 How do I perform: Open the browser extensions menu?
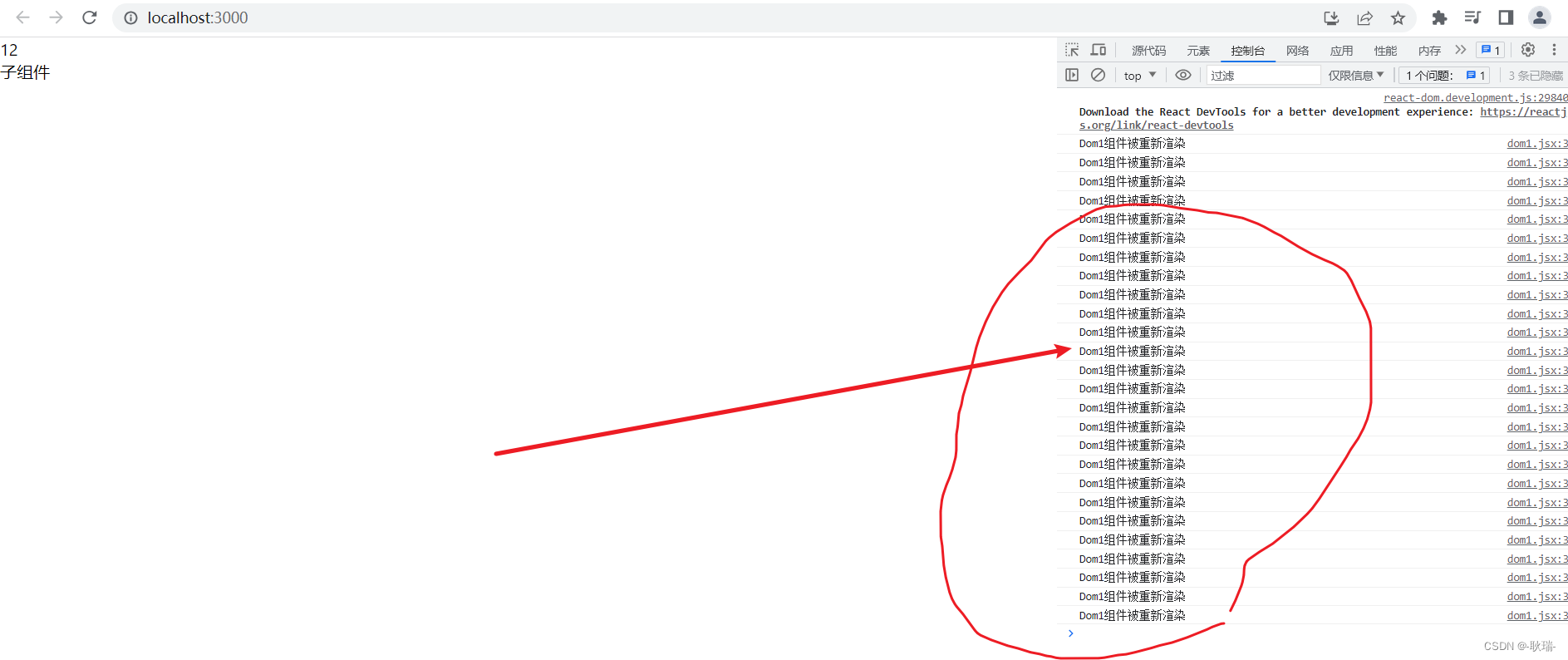click(1439, 17)
